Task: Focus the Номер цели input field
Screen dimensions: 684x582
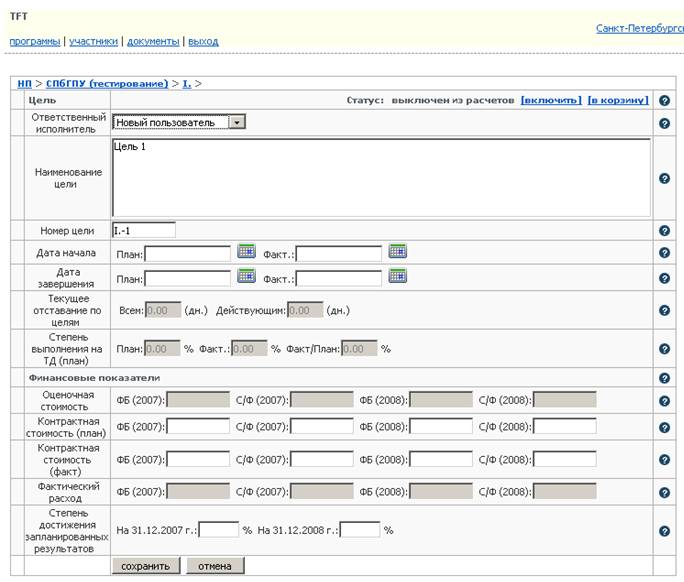Action: (x=144, y=230)
